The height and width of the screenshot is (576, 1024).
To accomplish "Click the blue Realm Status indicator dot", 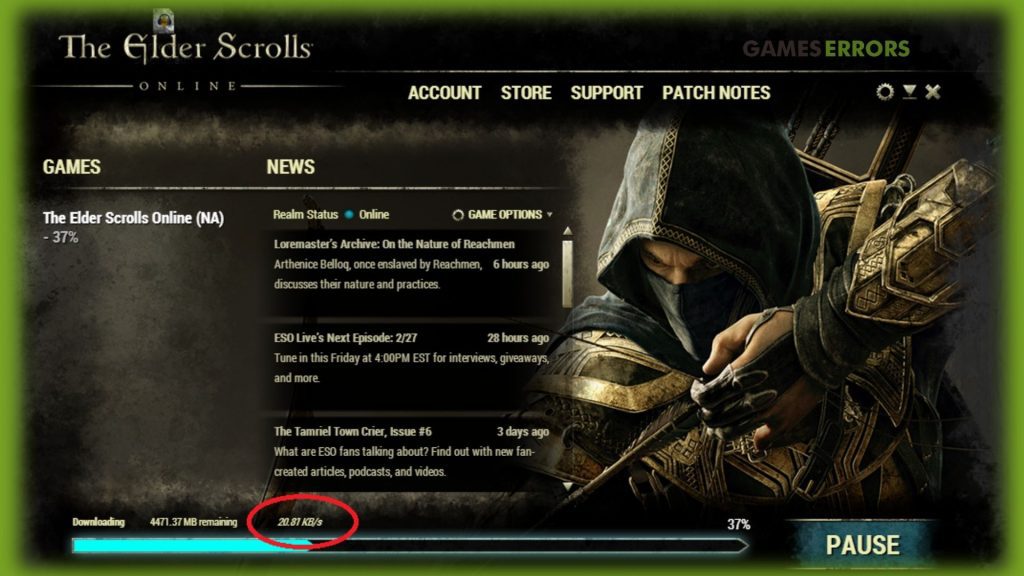I will click(x=349, y=214).
